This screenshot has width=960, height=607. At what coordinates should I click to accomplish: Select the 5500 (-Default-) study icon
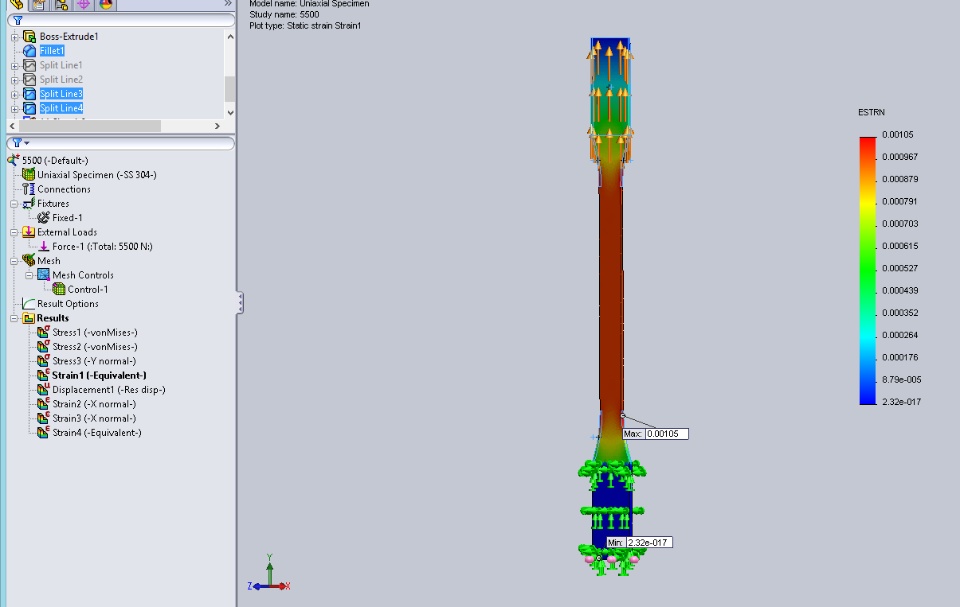(x=13, y=160)
